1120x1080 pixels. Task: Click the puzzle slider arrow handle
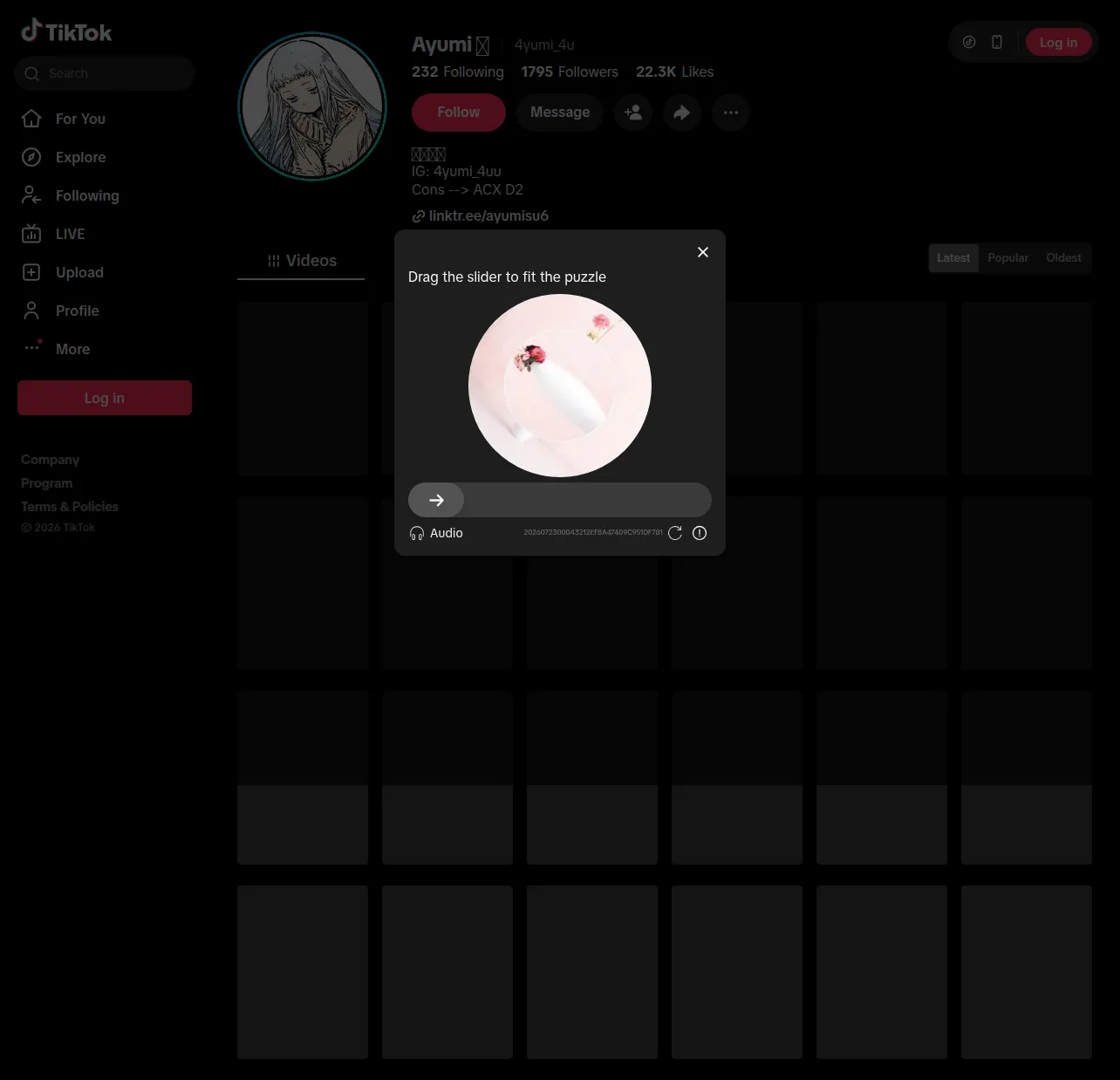(436, 500)
